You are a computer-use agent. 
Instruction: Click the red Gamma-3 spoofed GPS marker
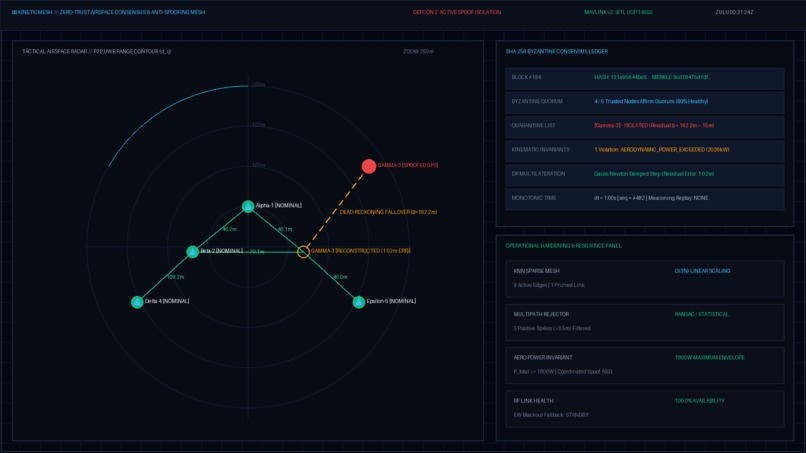pyautogui.click(x=369, y=166)
